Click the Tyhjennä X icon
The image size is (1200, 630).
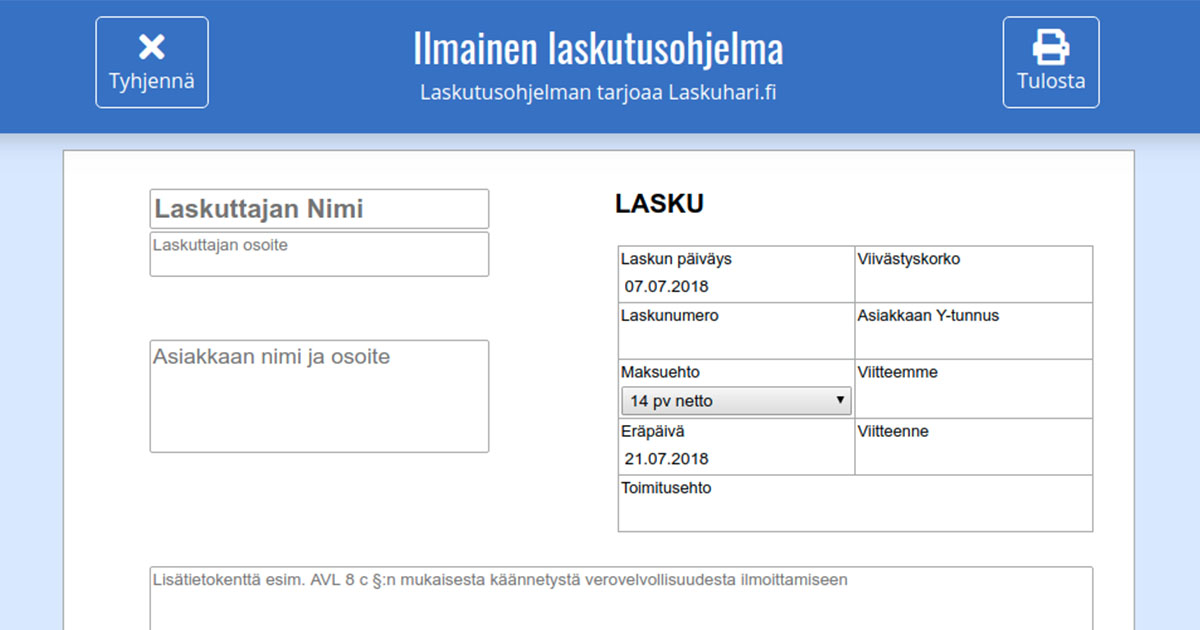(x=152, y=47)
